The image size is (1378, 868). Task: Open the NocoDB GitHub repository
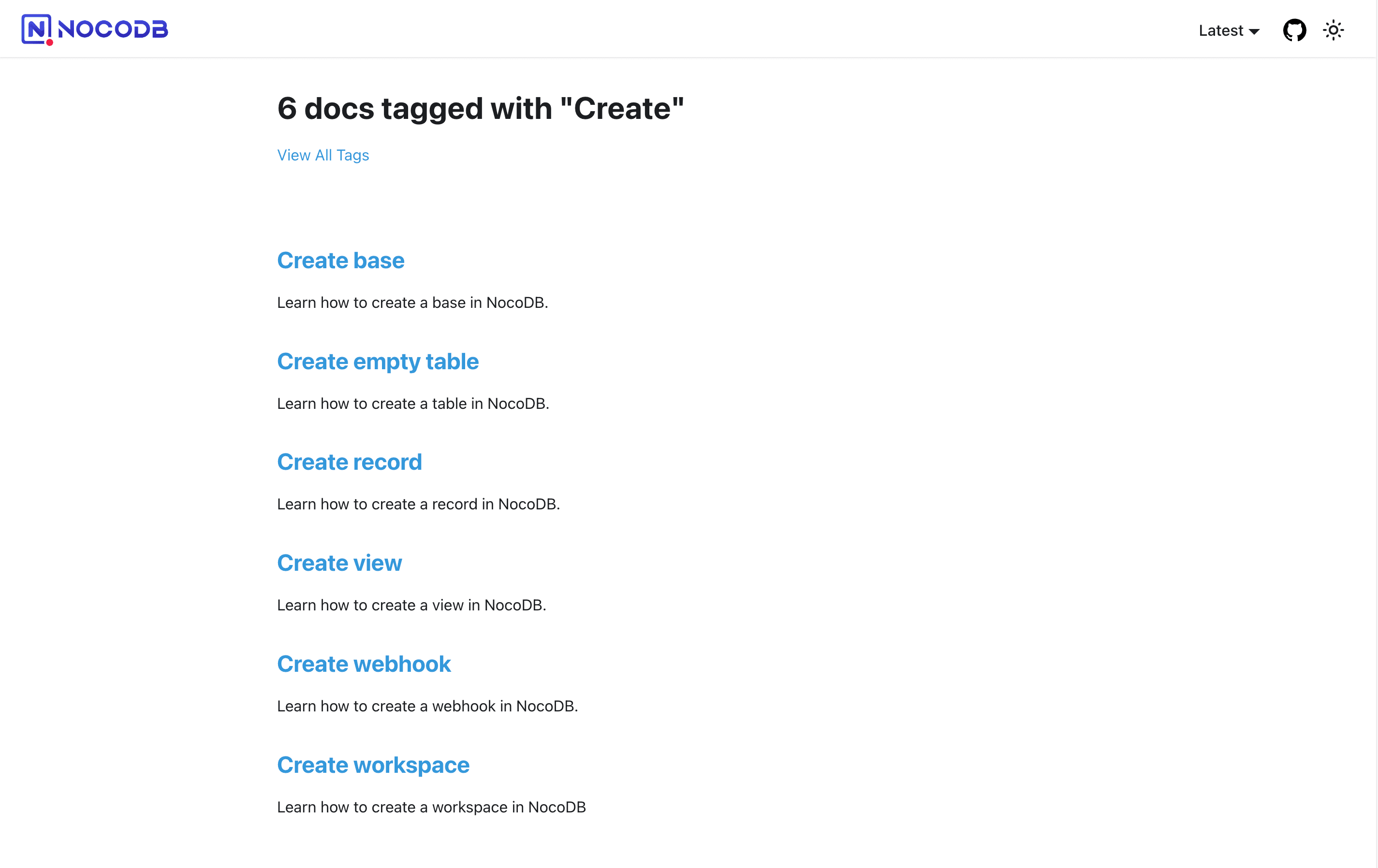pos(1294,30)
